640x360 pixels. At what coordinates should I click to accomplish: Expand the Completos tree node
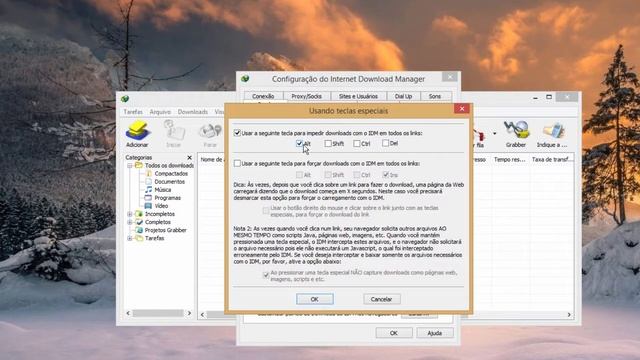pos(129,222)
